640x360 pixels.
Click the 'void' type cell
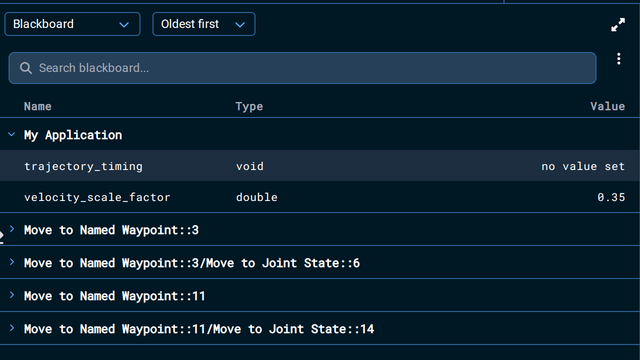coord(250,167)
